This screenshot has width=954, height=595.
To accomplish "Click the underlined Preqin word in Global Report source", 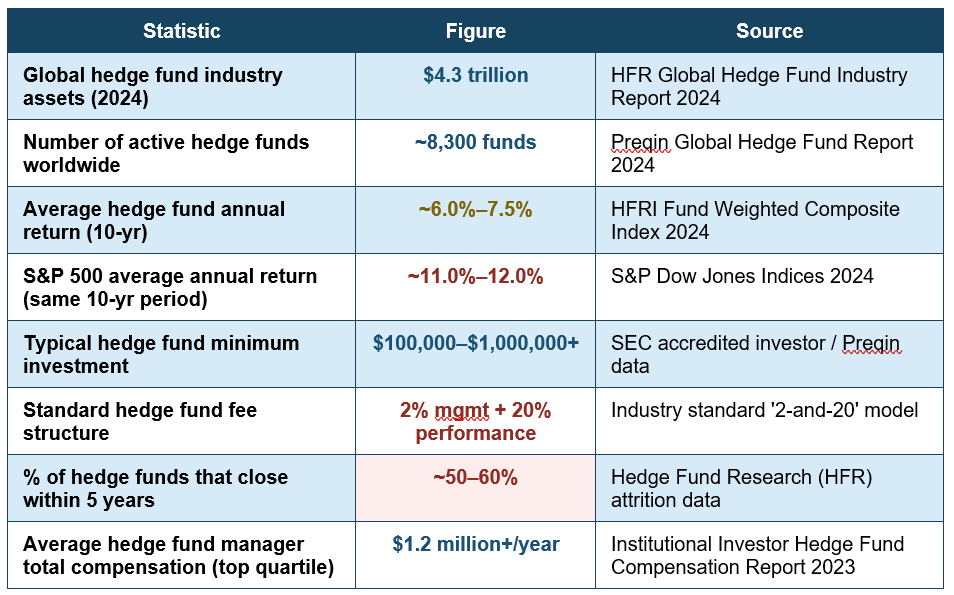I will pos(639,142).
